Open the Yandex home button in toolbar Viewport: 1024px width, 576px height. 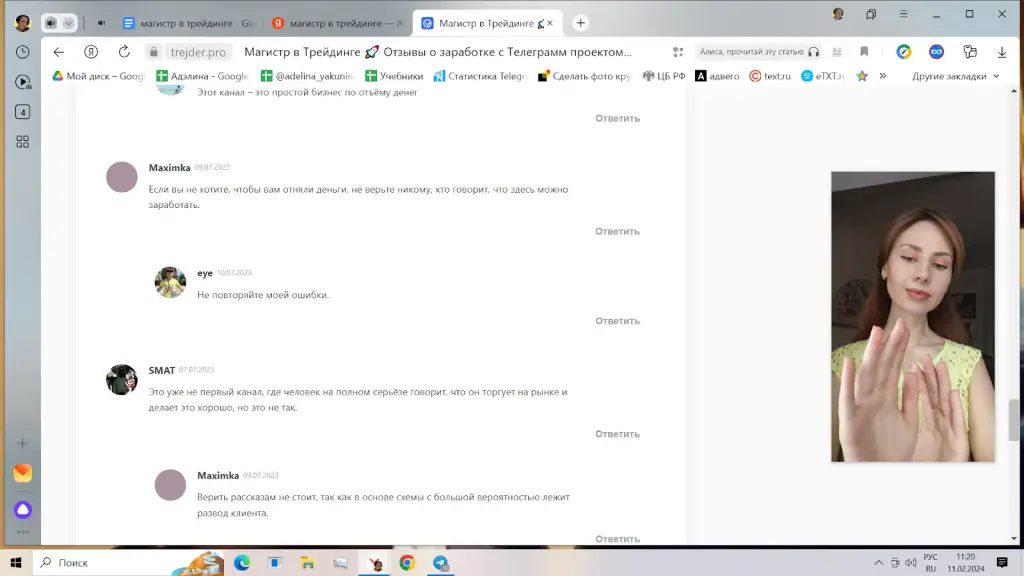(x=91, y=52)
